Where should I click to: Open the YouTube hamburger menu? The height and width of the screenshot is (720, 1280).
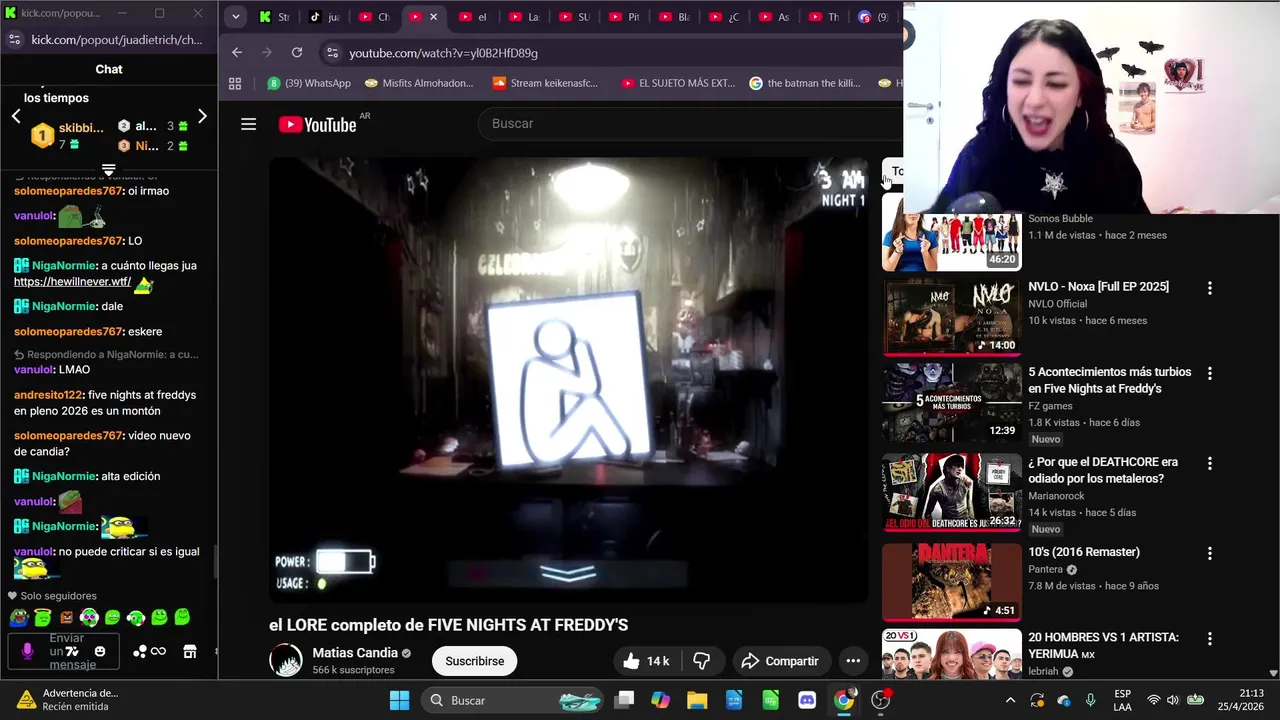pyautogui.click(x=249, y=124)
